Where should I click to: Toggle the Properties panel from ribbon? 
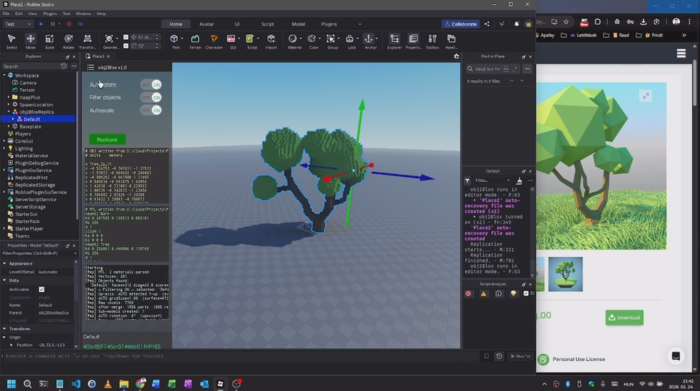[x=413, y=41]
